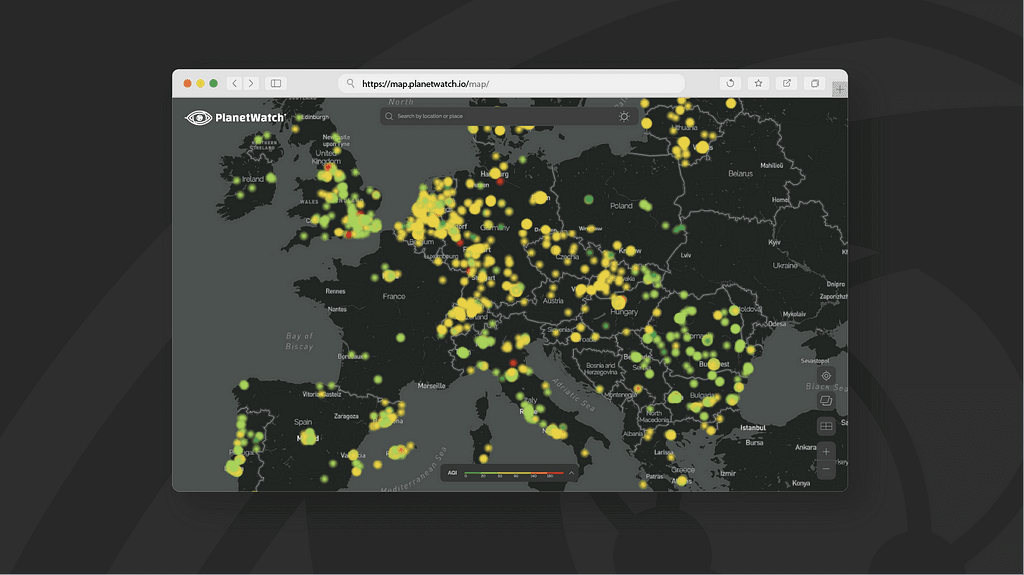Open a new browser tab
1024x575 pixels.
[840, 90]
